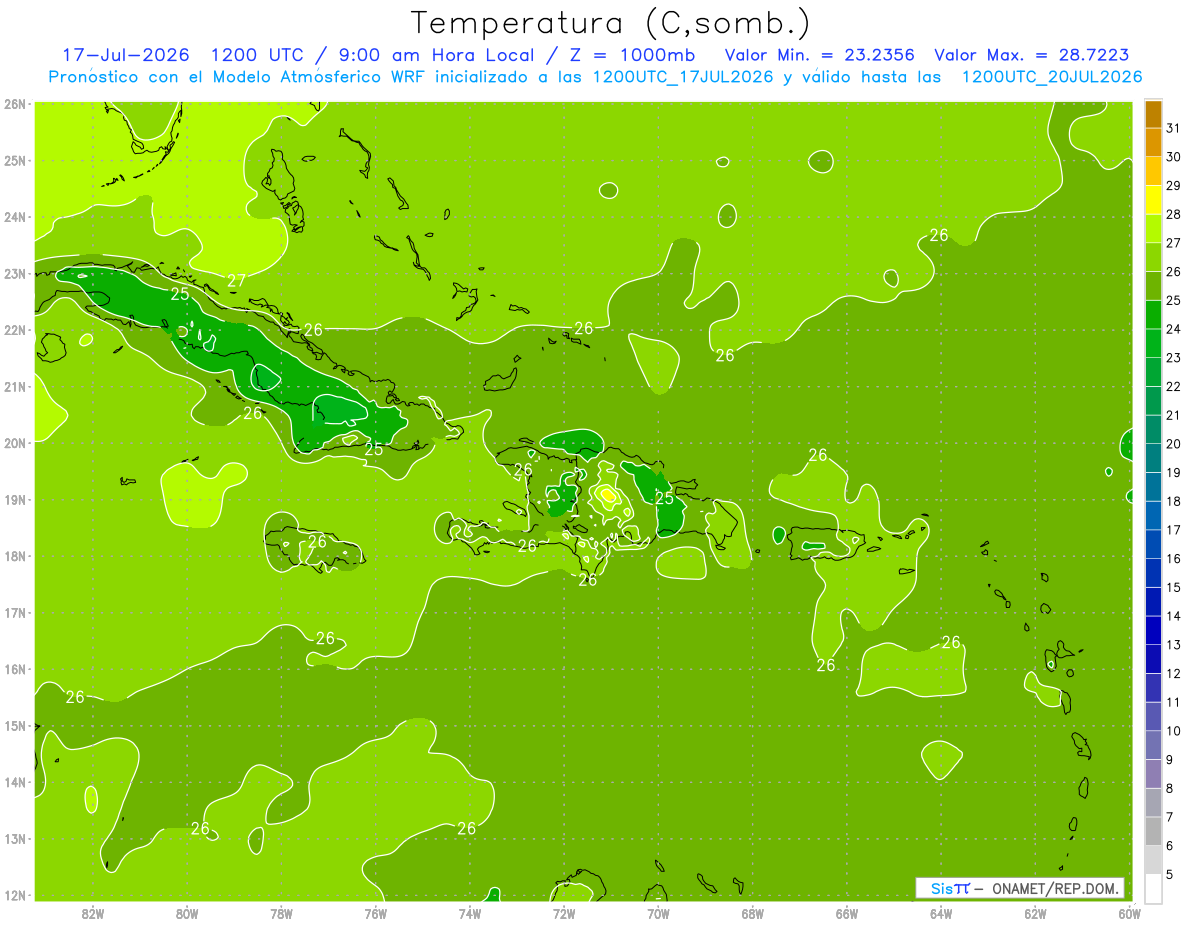Click the 20 label on the color scale
The width and height of the screenshot is (1200, 927).
click(x=1174, y=444)
